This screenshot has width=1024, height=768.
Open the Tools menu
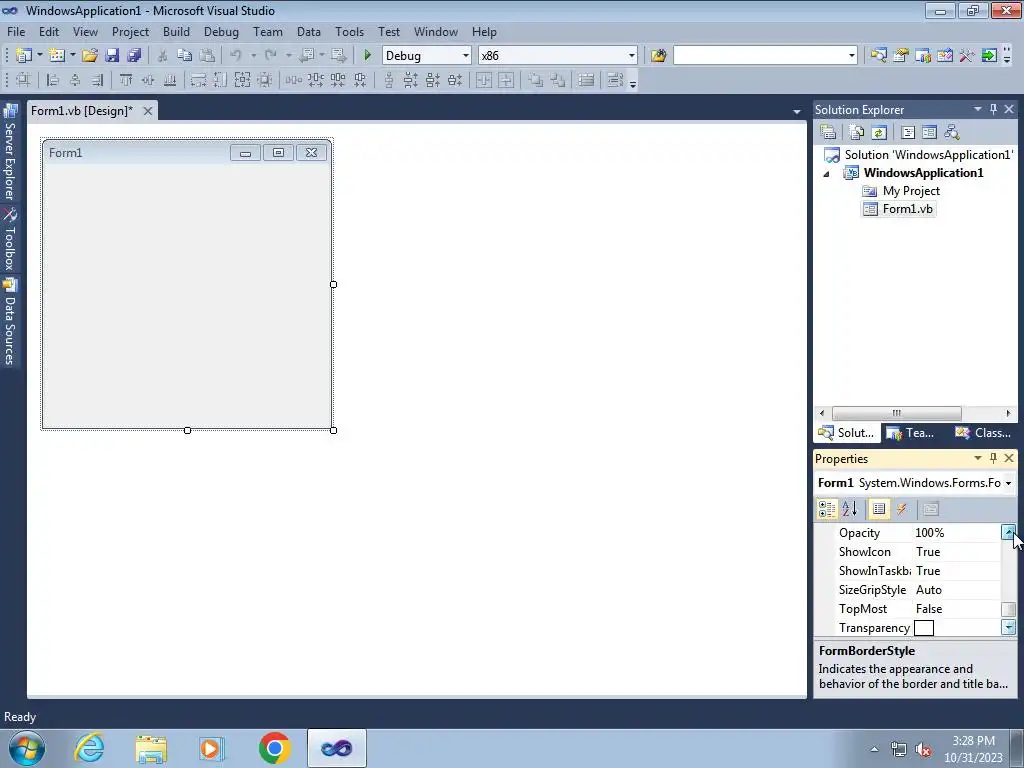[x=349, y=31]
